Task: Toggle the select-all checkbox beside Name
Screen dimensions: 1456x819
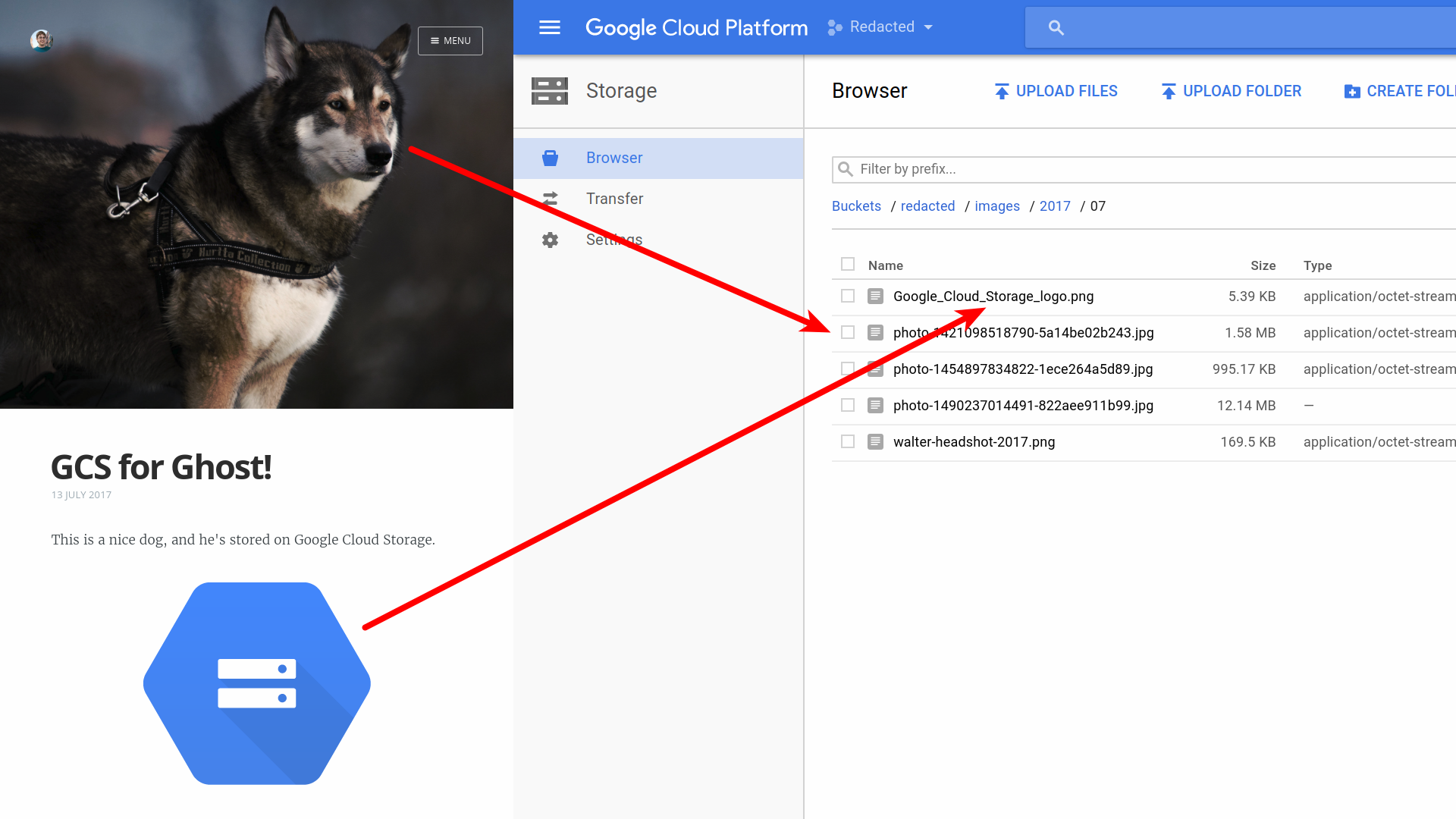Action: click(x=848, y=264)
